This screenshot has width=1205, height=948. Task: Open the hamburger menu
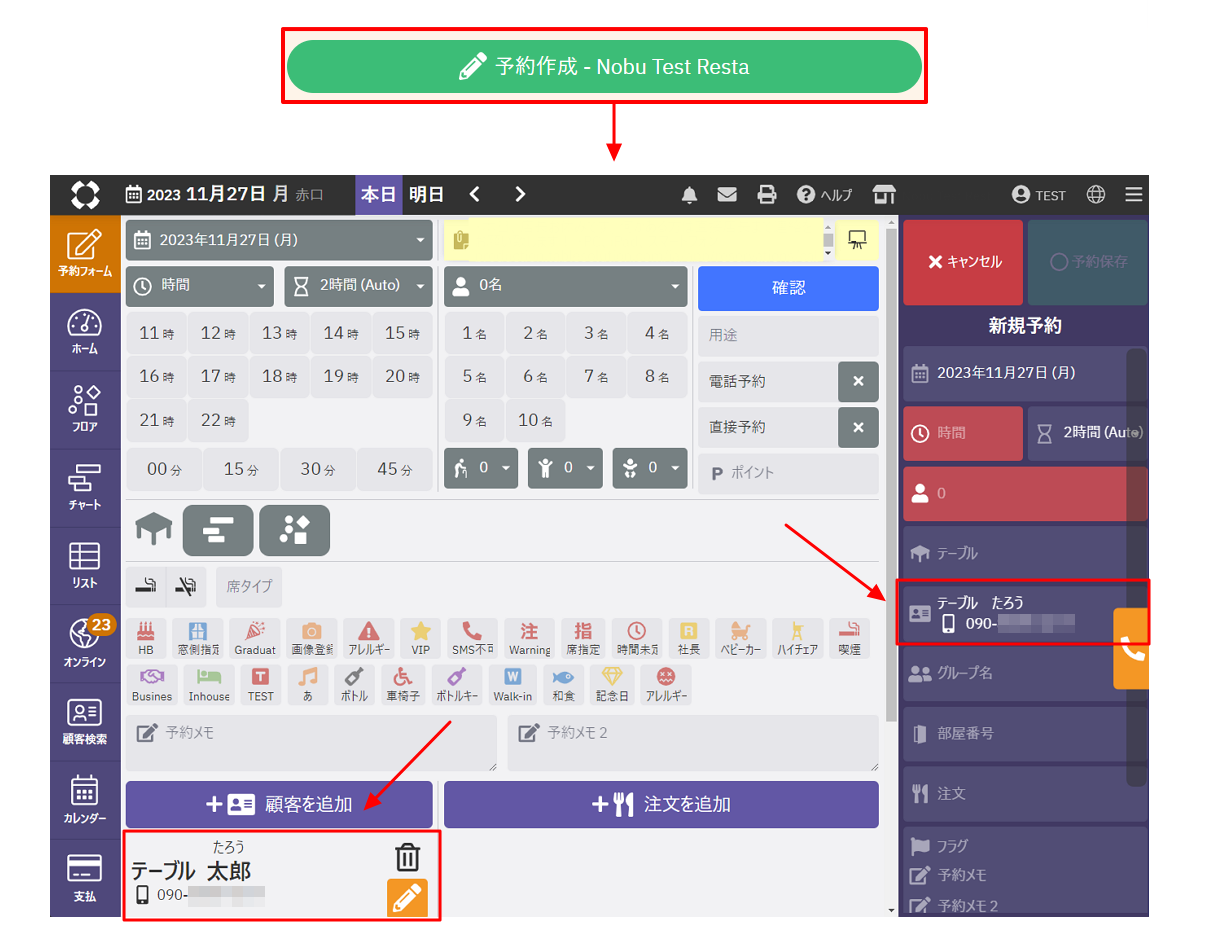[x=1133, y=195]
